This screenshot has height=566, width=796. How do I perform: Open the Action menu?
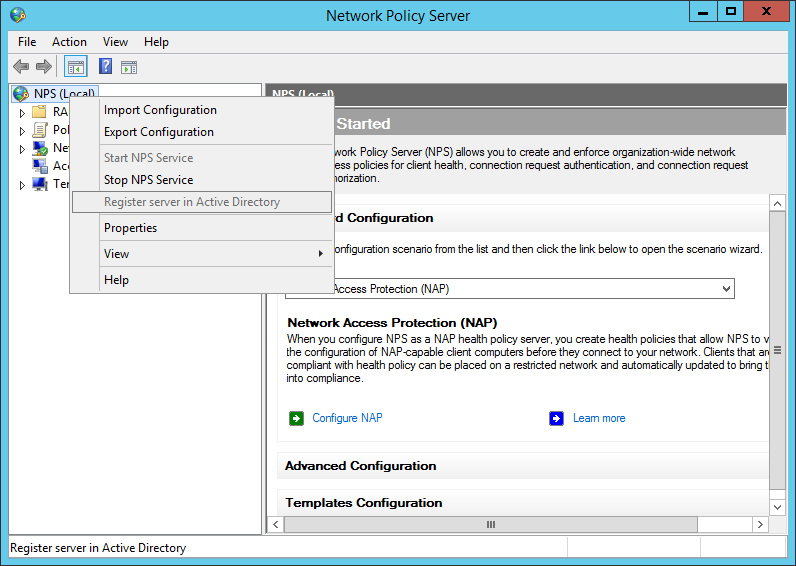[69, 42]
